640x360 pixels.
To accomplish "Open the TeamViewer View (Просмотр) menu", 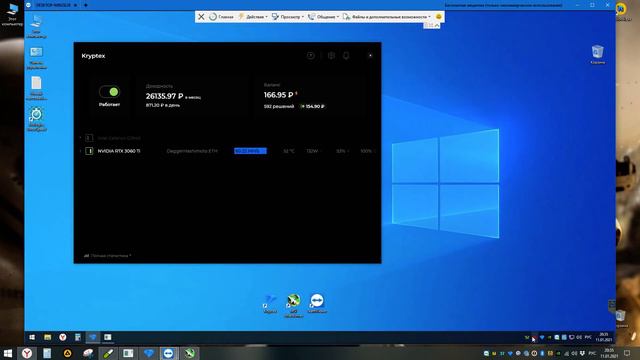I will coord(288,17).
